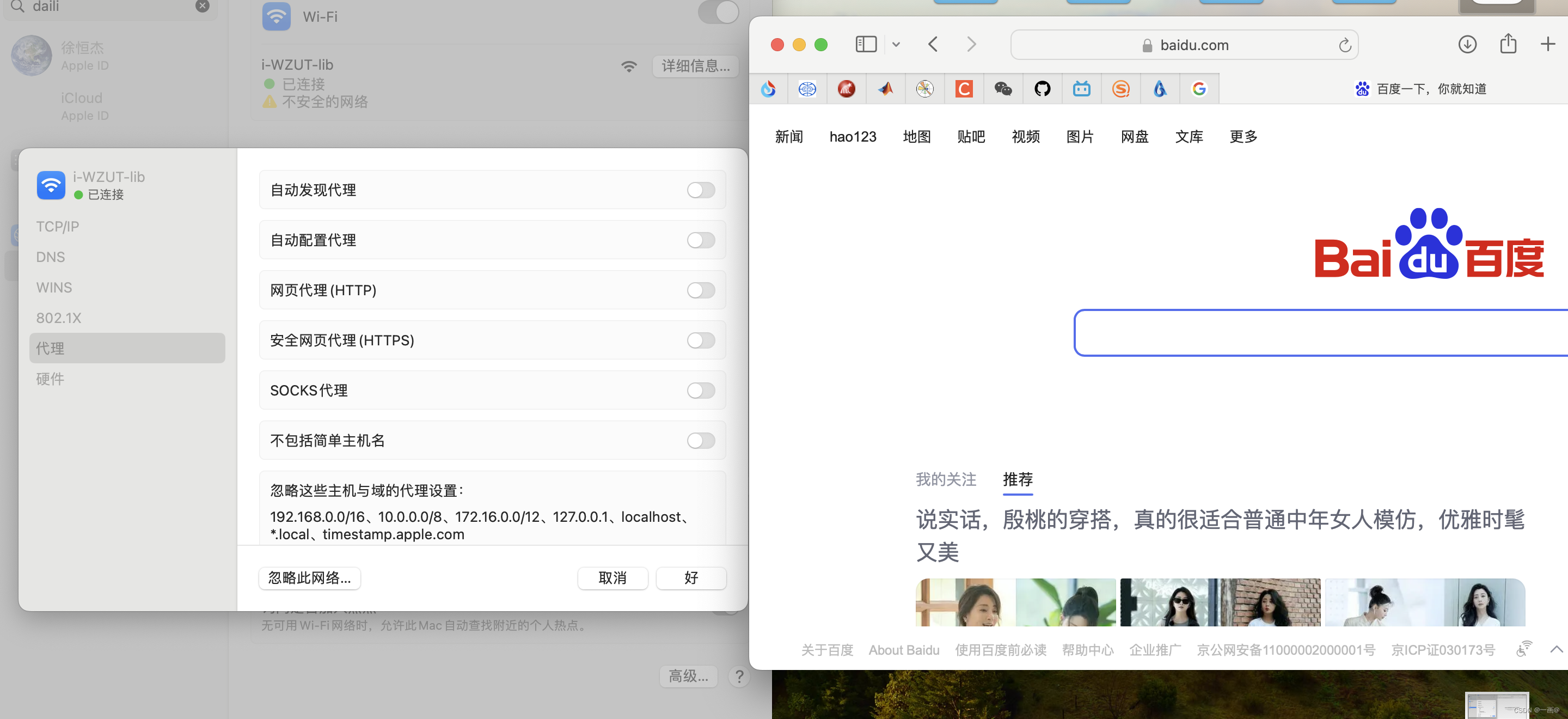Click the Safari sidebar toggle icon

[865, 45]
